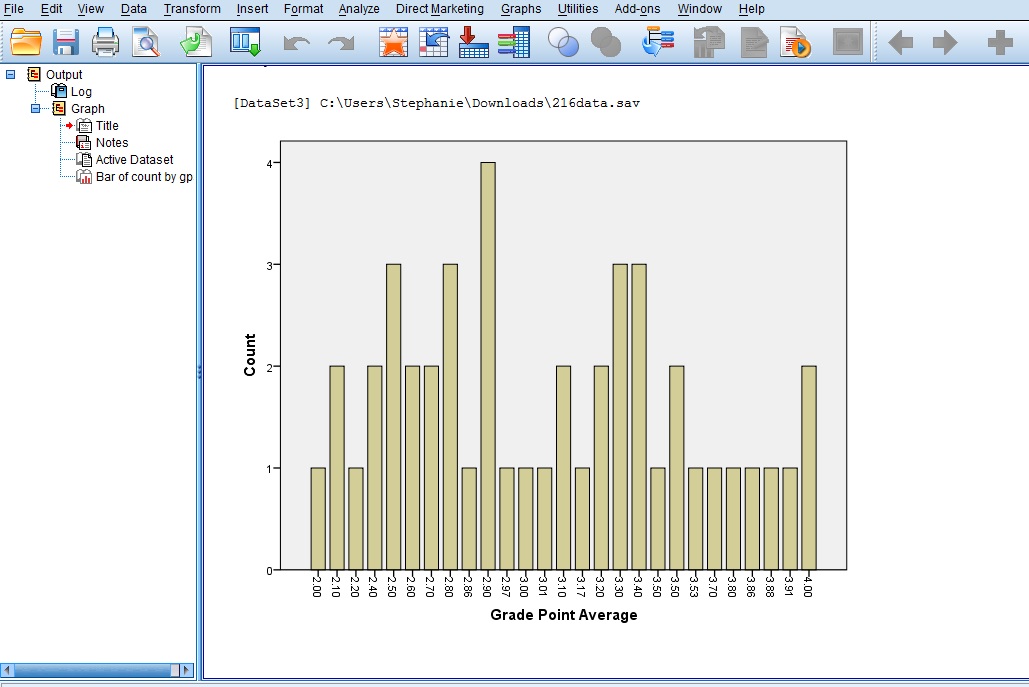The width and height of the screenshot is (1029, 687).
Task: Click the outline scrollbar left arrow
Action: coord(7,670)
